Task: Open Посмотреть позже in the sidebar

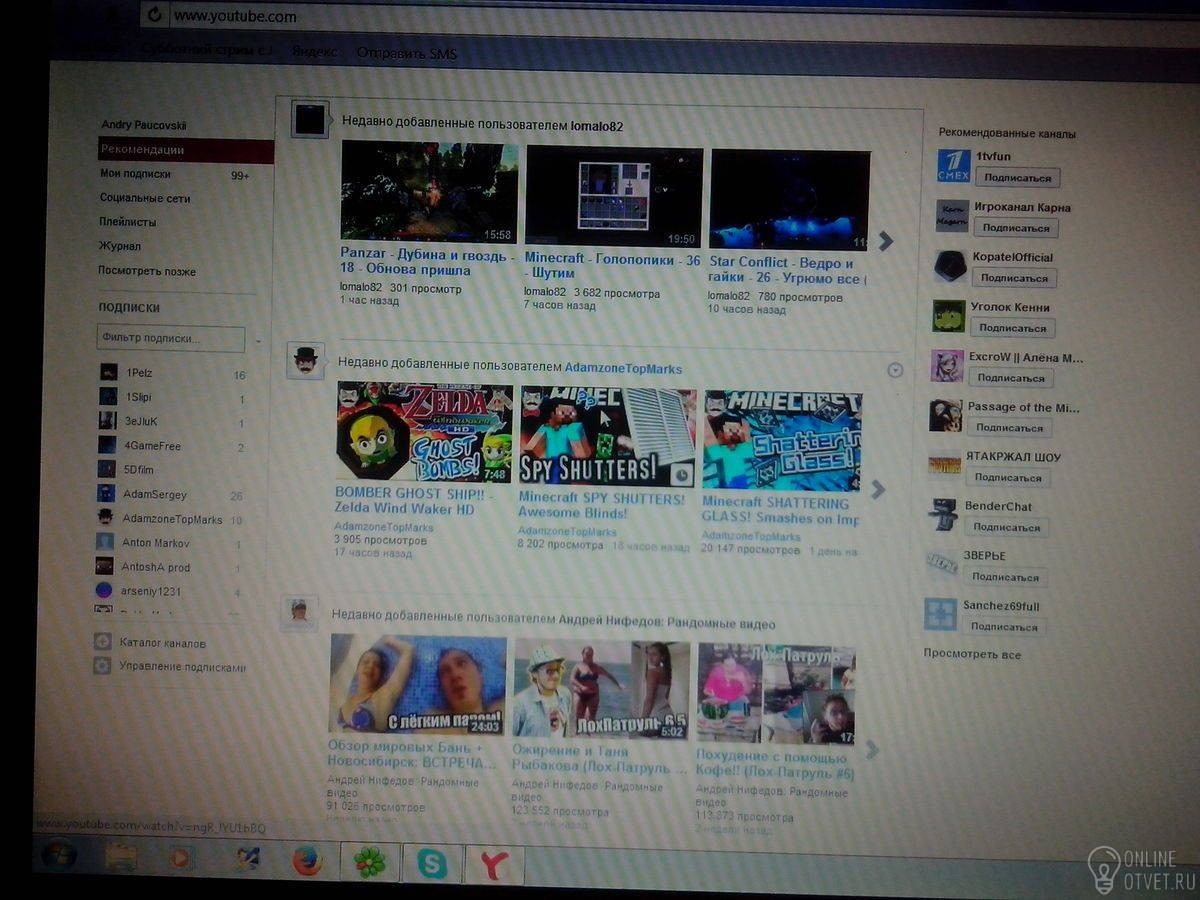Action: click(x=147, y=271)
